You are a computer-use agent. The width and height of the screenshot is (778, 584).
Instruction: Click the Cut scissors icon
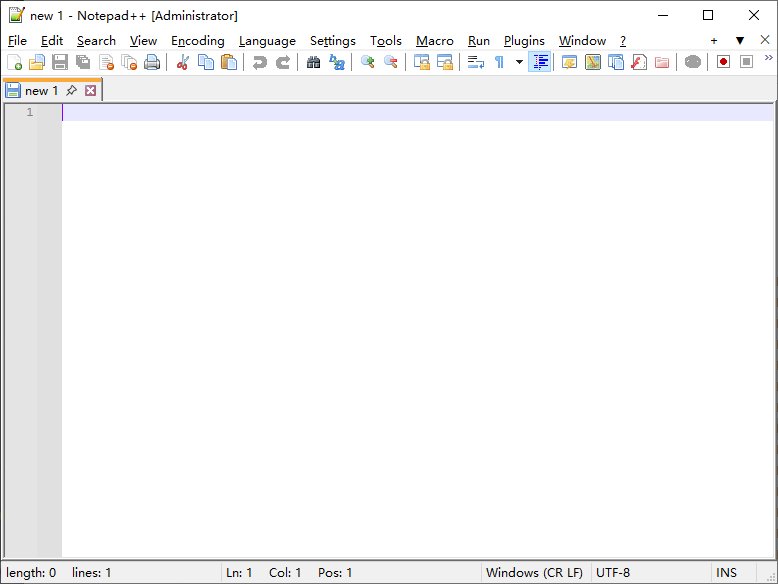(183, 63)
